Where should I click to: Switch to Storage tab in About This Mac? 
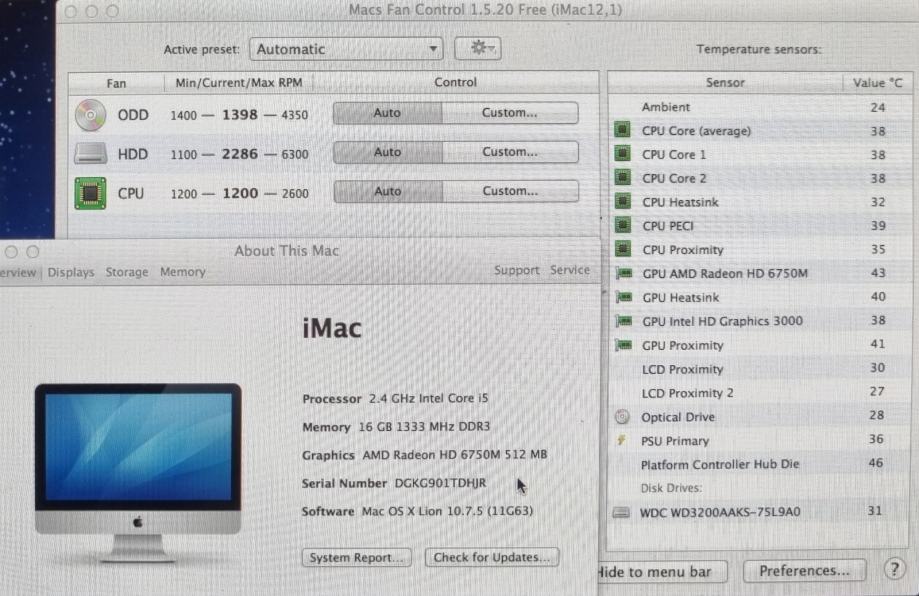pos(127,273)
